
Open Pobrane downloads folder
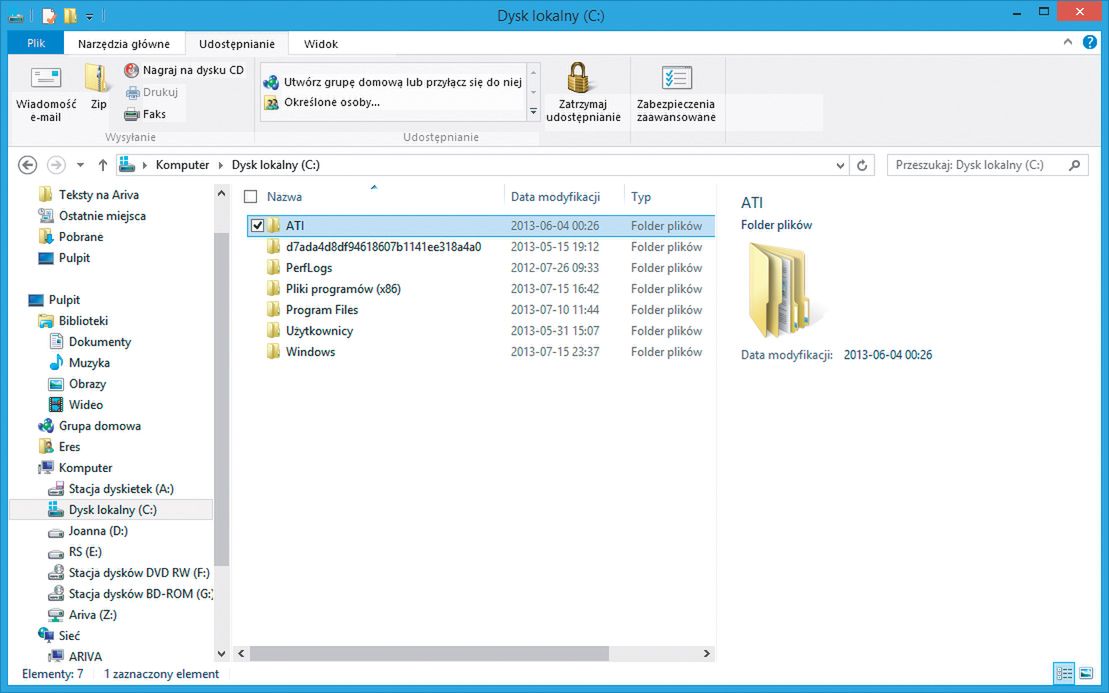(81, 237)
